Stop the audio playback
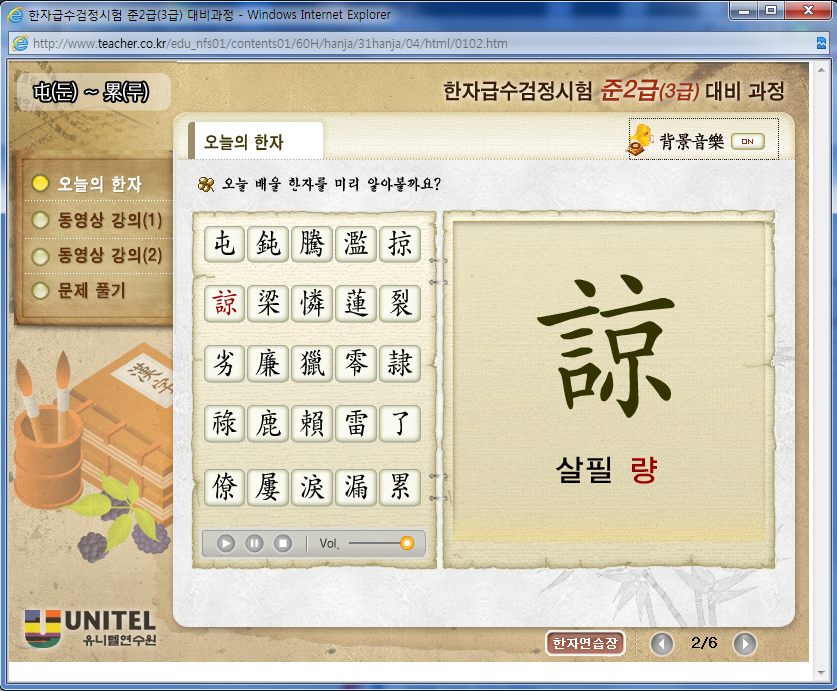Viewport: 837px width, 691px height. [x=283, y=544]
